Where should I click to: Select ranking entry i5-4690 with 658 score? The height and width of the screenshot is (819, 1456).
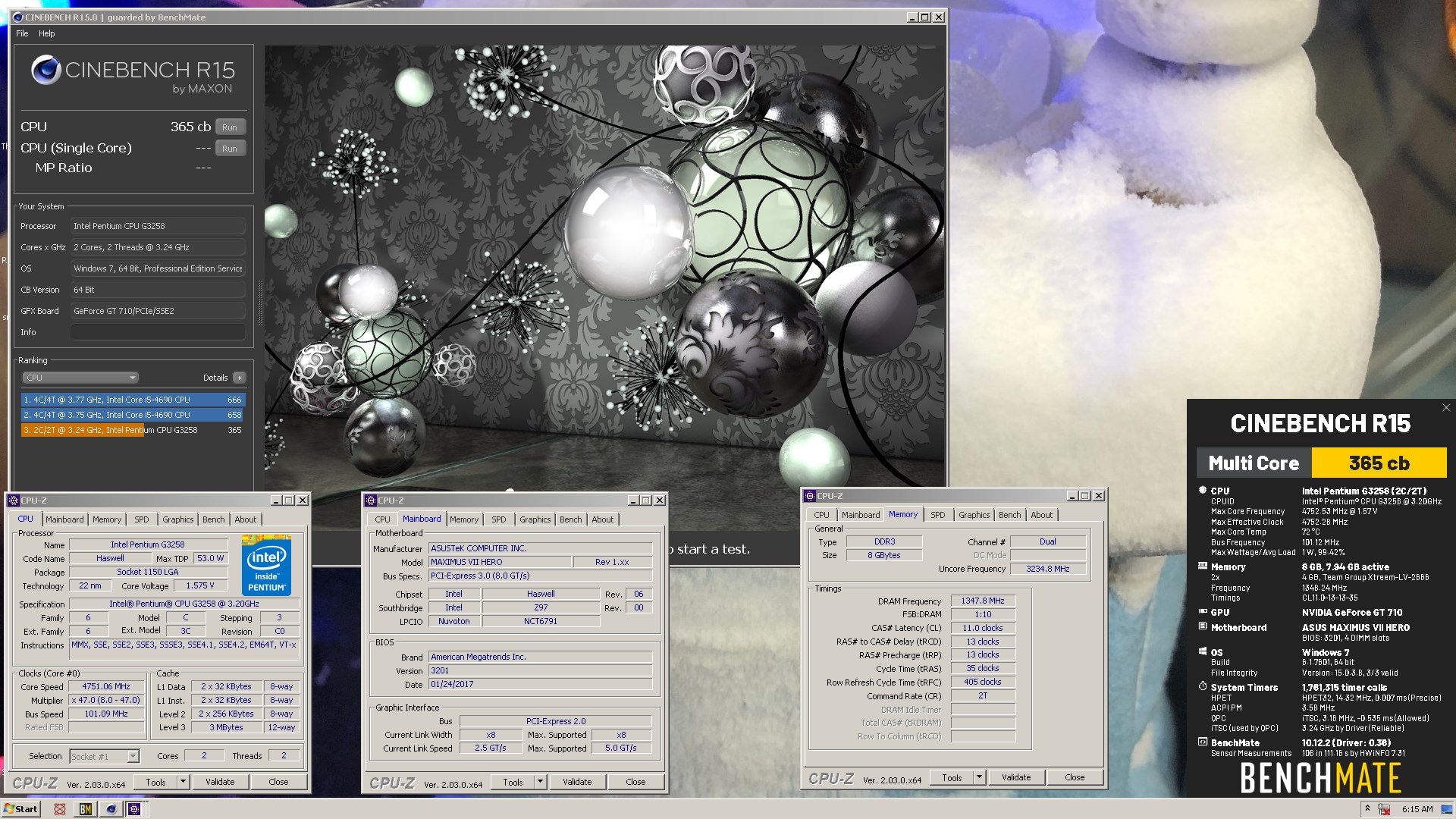(x=133, y=415)
